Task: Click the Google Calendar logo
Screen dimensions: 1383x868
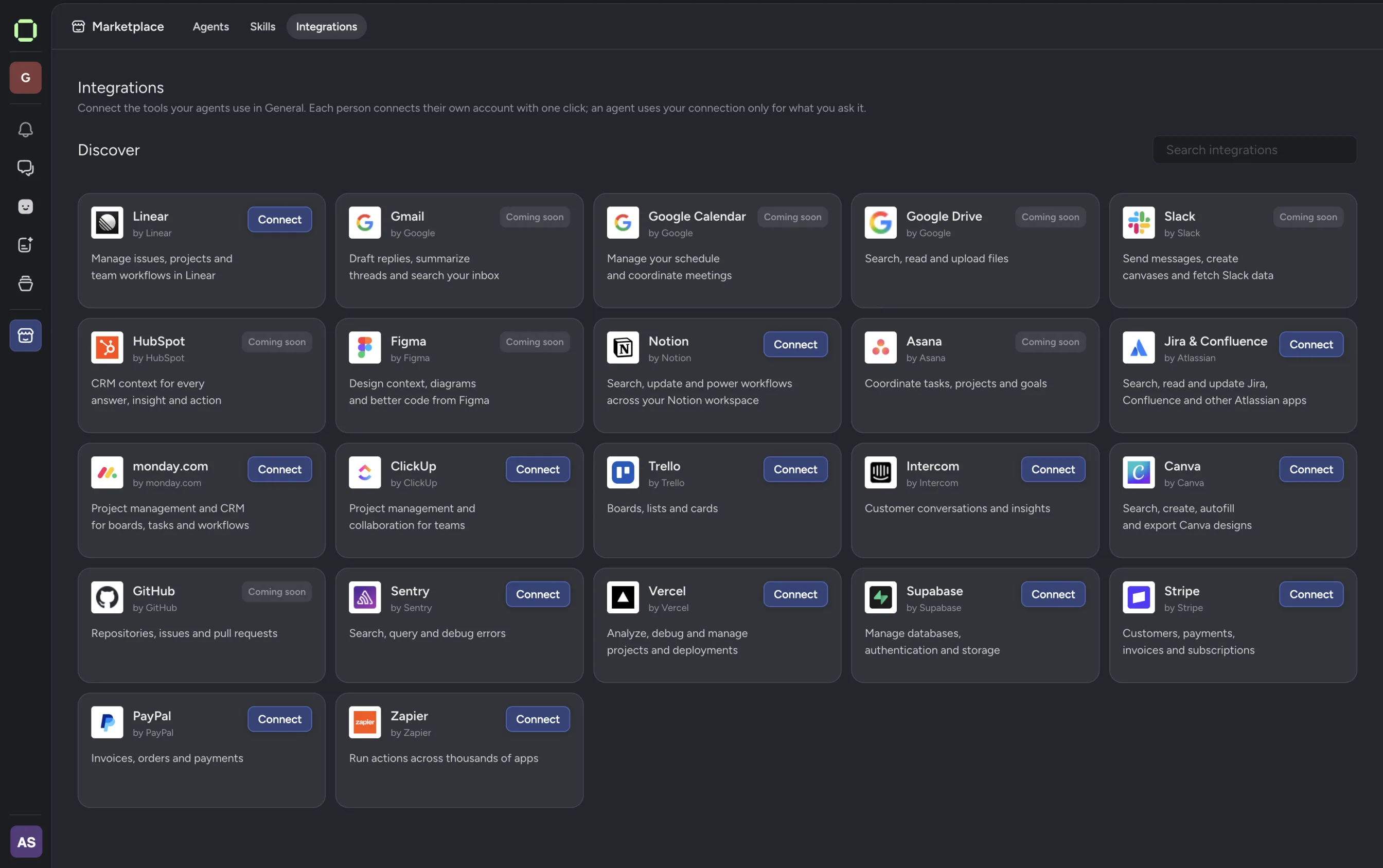Action: (x=623, y=222)
